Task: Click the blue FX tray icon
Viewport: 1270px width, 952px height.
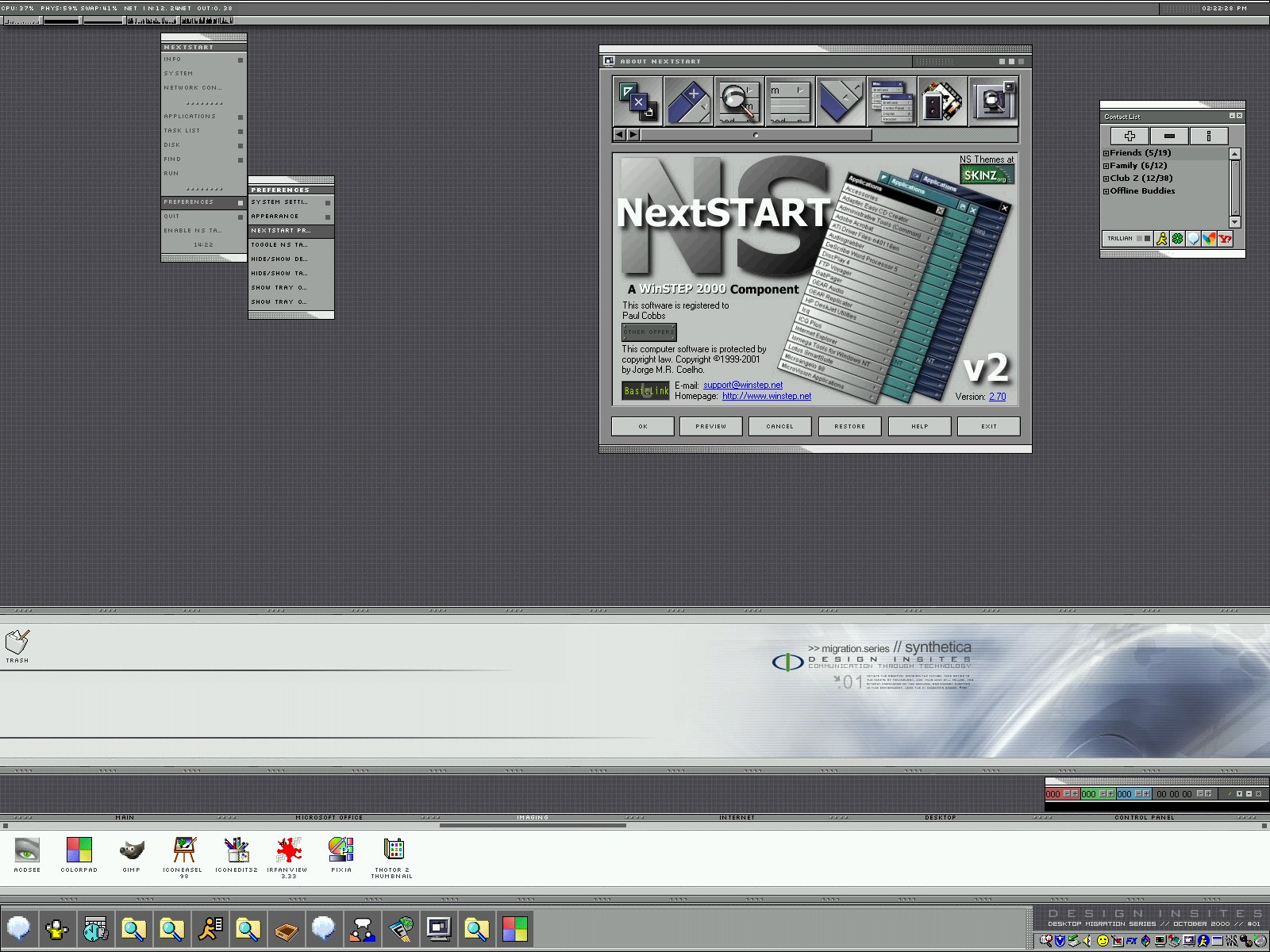Action: (1131, 940)
